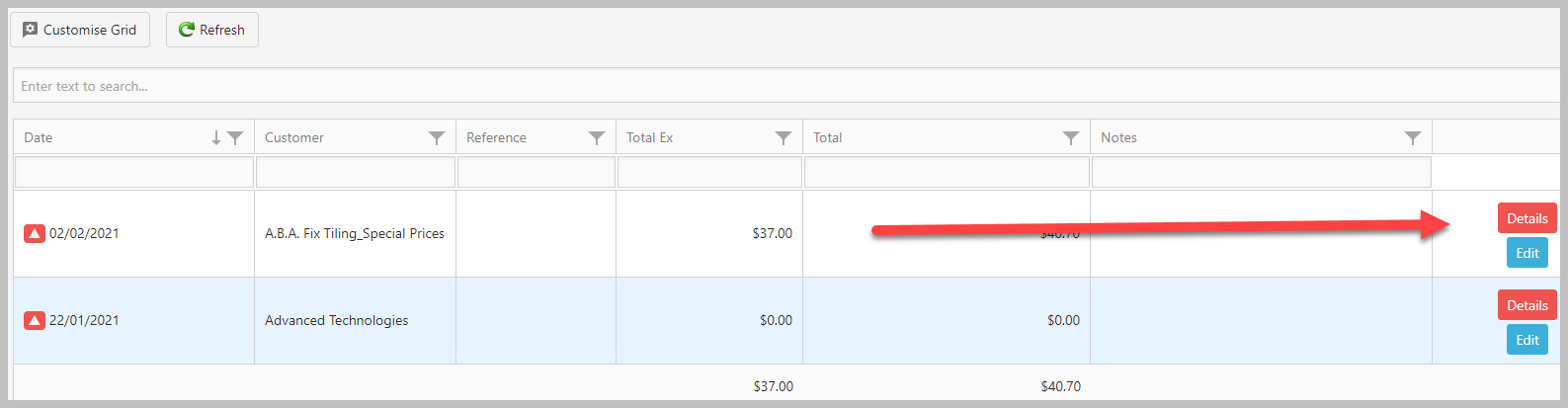The width and height of the screenshot is (1568, 408).
Task: Open the Reference column filter funnel
Action: pyautogui.click(x=597, y=138)
